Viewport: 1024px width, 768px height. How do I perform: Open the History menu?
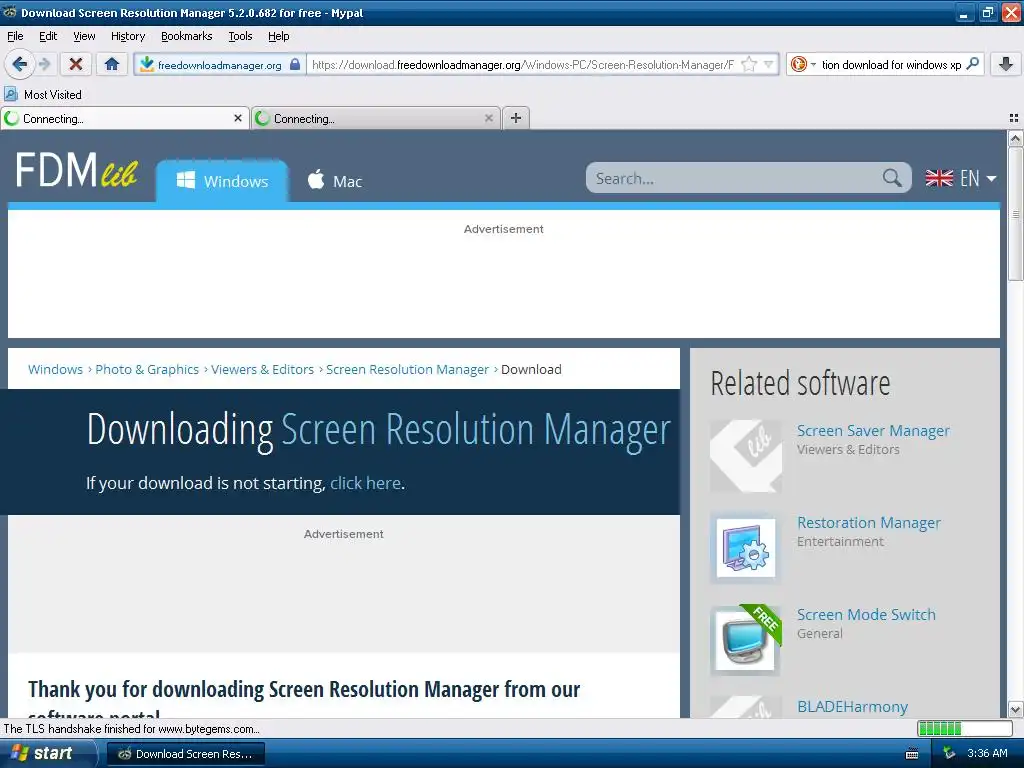tap(127, 36)
